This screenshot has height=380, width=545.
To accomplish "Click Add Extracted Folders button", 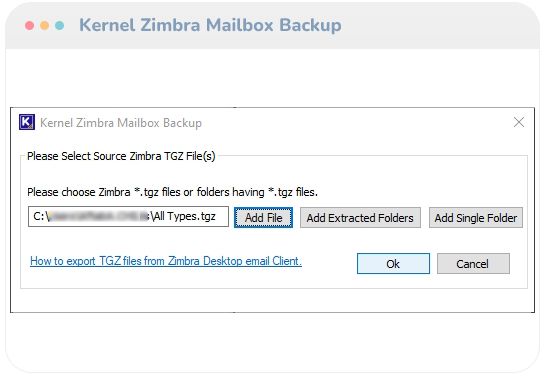I will 360,218.
